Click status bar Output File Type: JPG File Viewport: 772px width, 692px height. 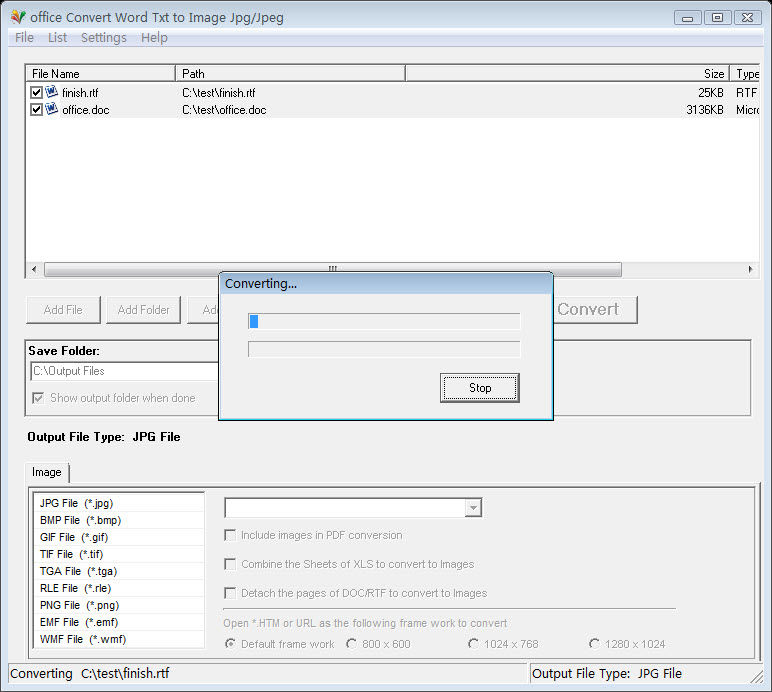coord(607,673)
